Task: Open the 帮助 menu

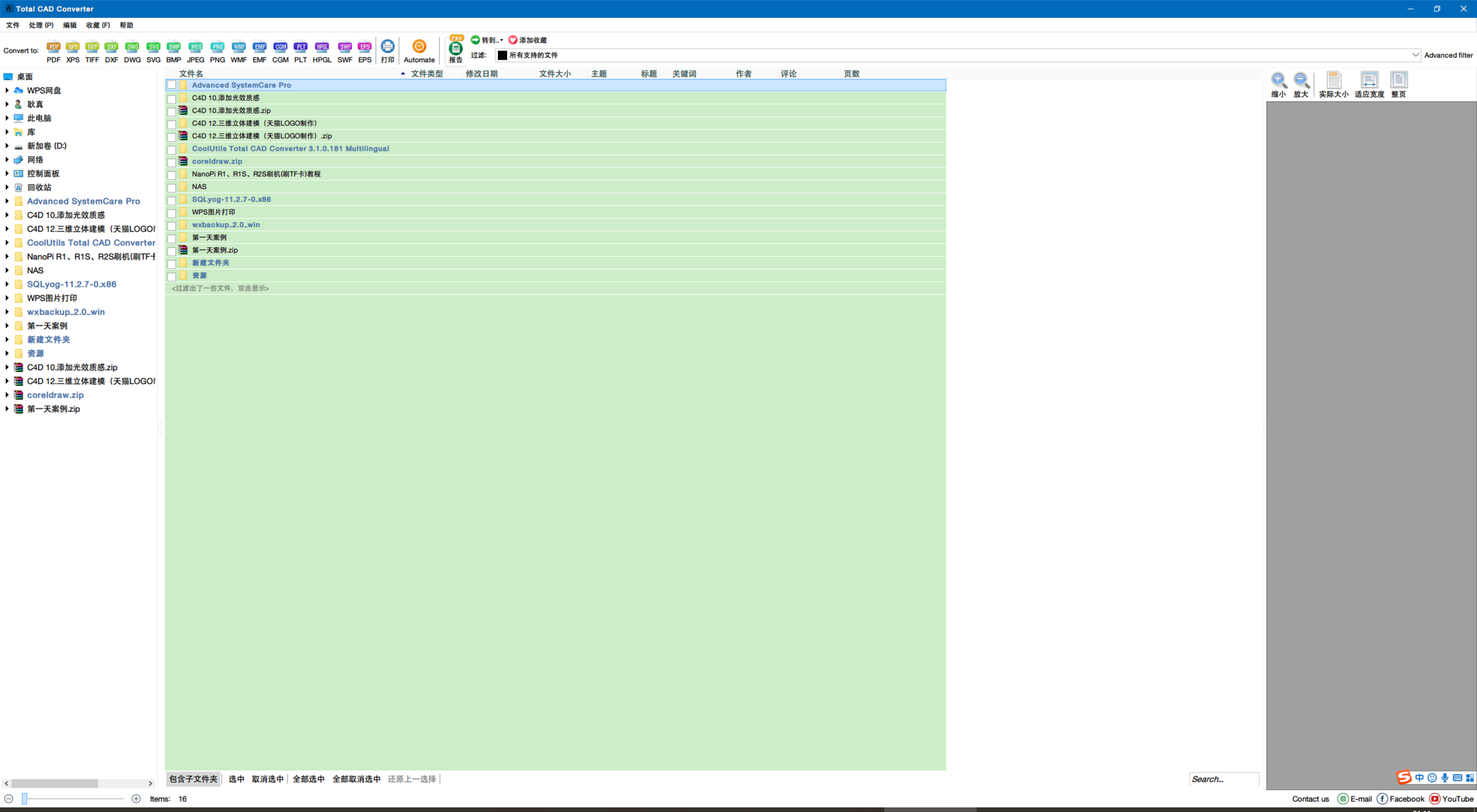Action: [x=126, y=25]
